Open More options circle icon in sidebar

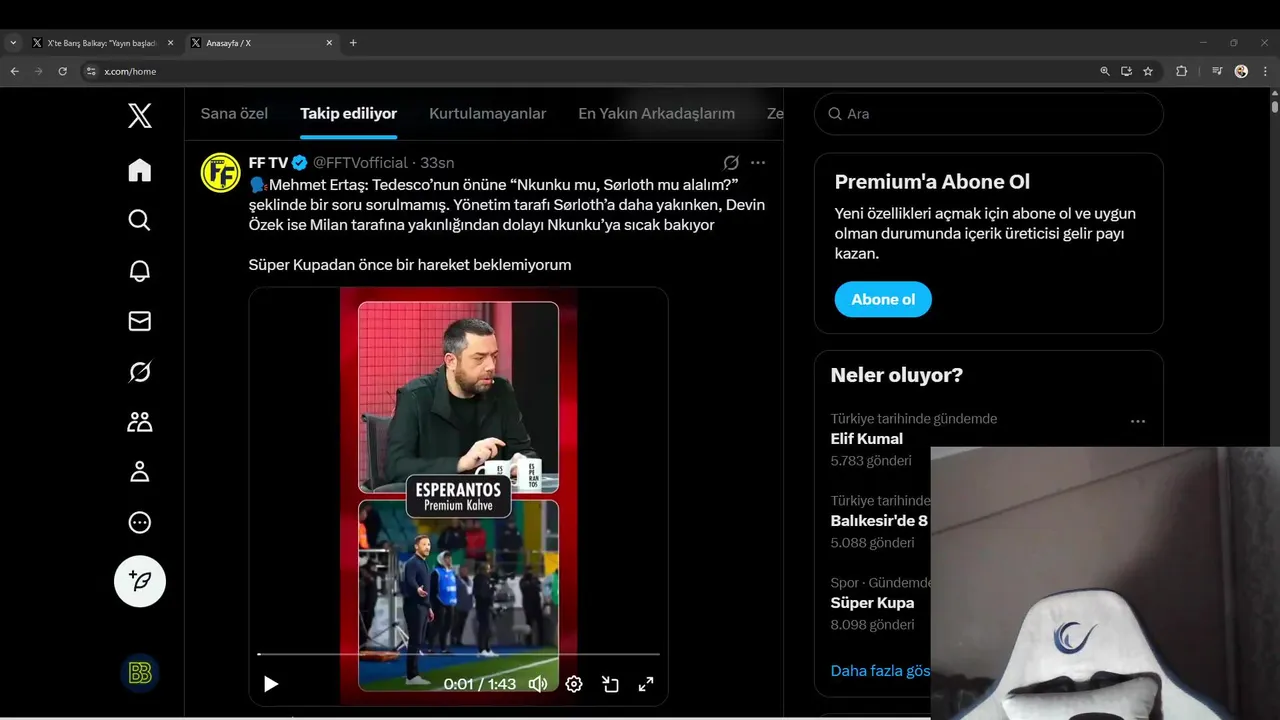pyautogui.click(x=140, y=522)
